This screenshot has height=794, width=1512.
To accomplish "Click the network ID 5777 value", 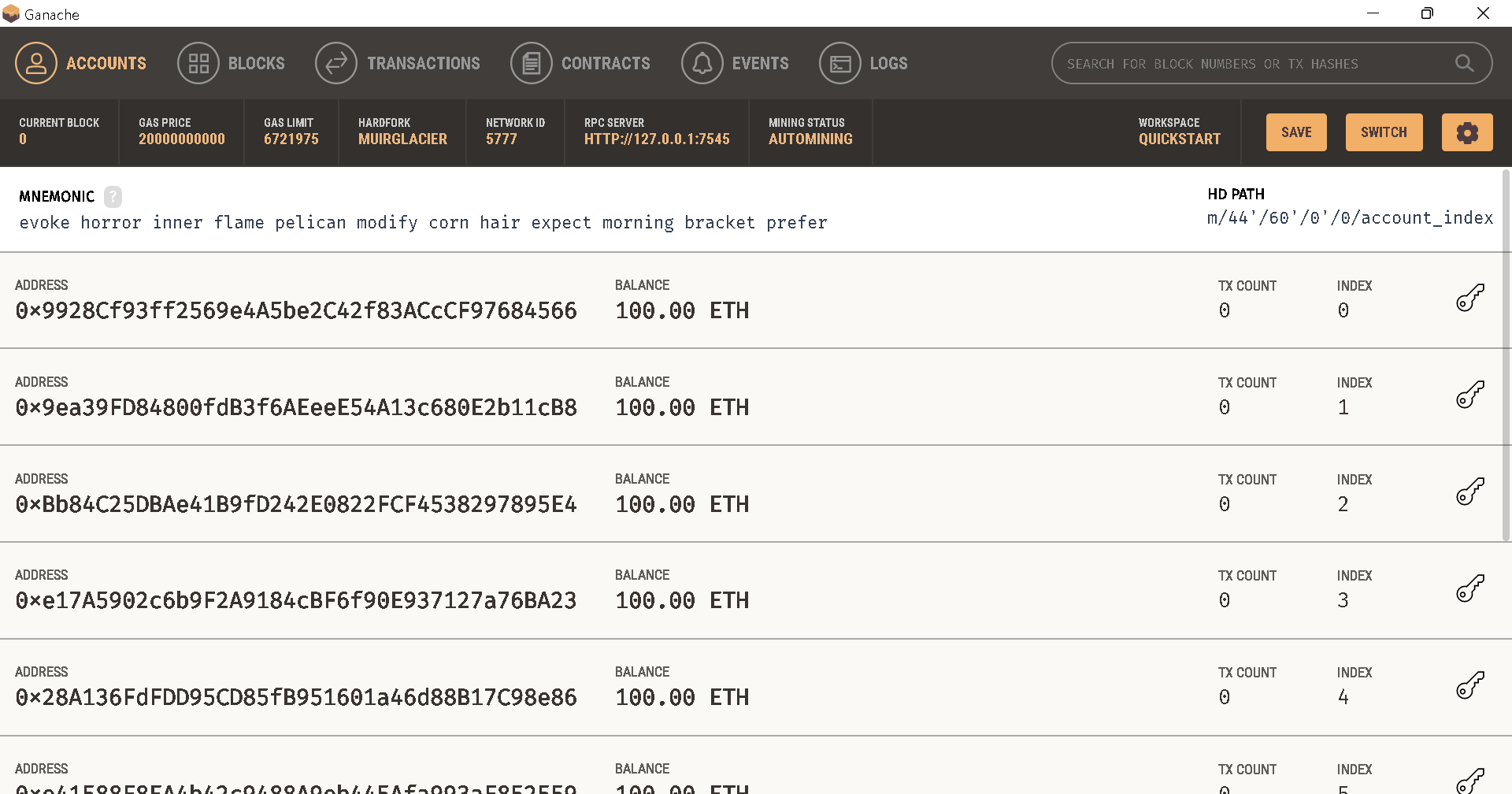I will (502, 139).
